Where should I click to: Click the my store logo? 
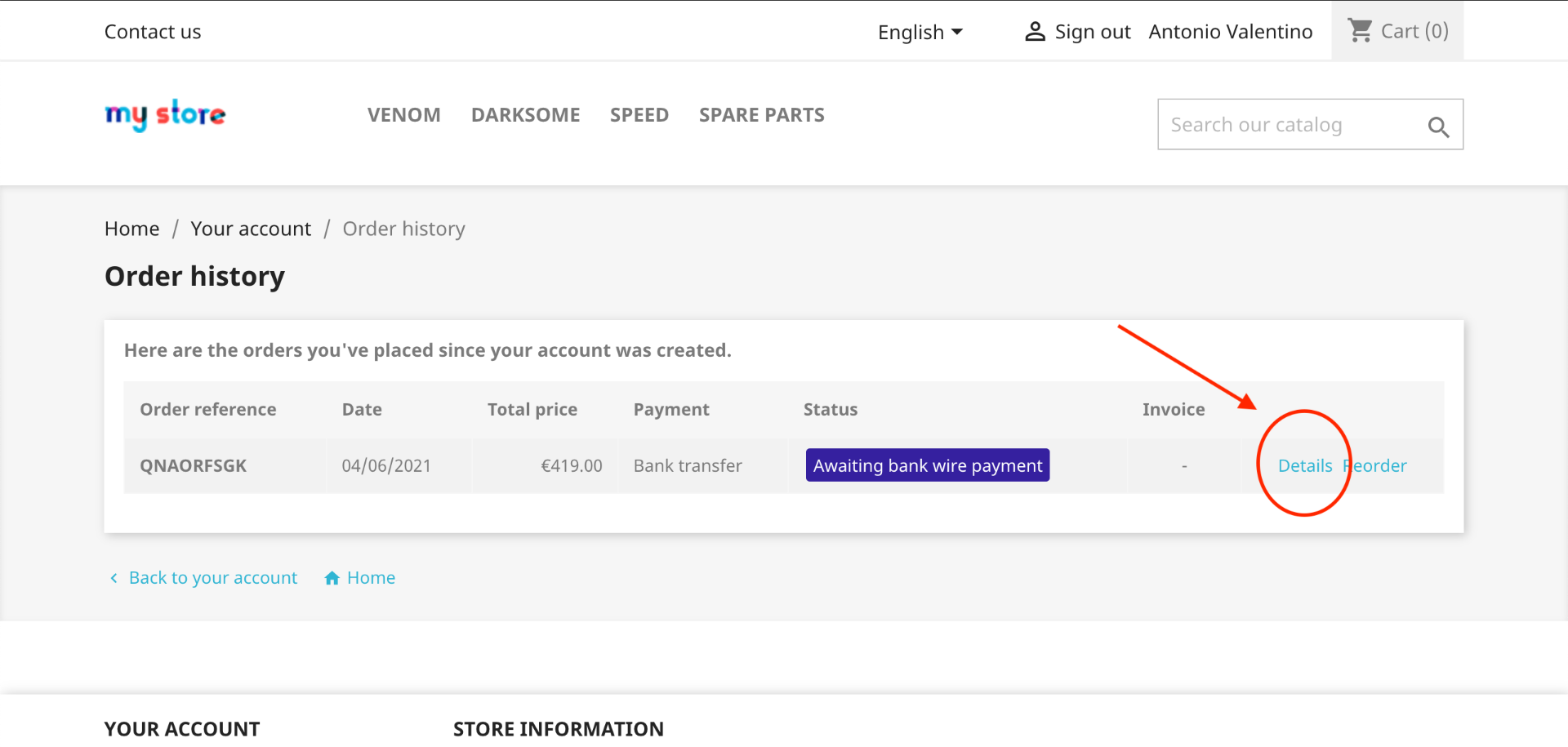click(165, 115)
